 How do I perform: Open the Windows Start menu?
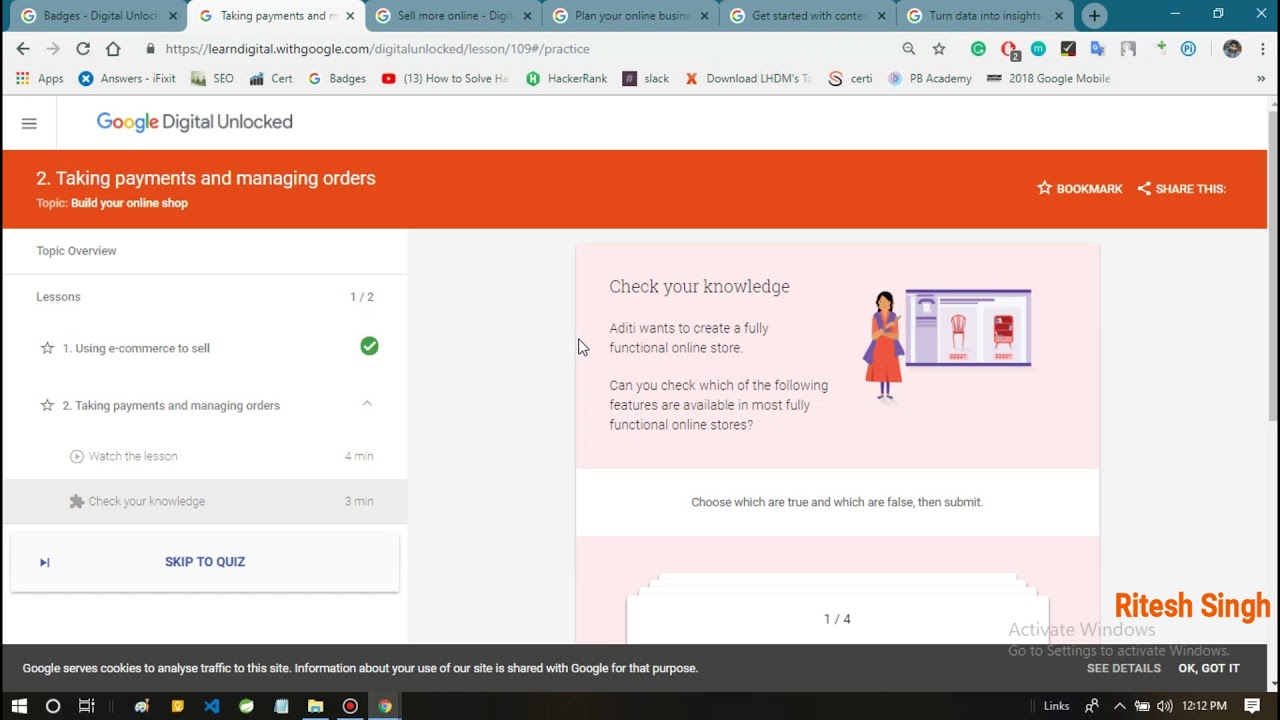(19, 706)
